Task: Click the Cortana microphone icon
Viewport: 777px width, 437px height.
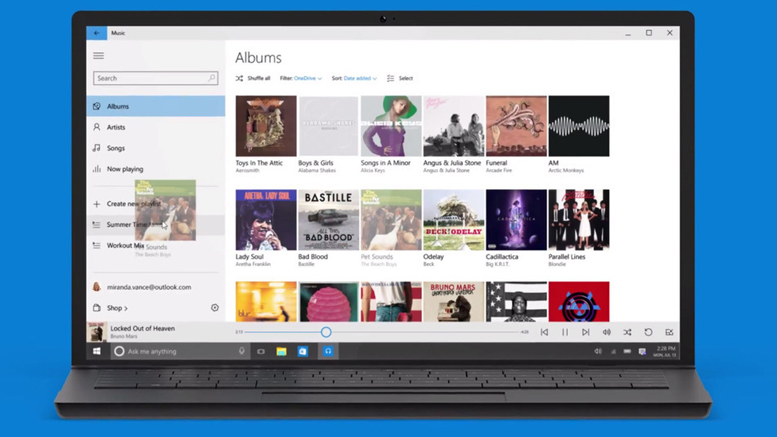Action: [241, 351]
